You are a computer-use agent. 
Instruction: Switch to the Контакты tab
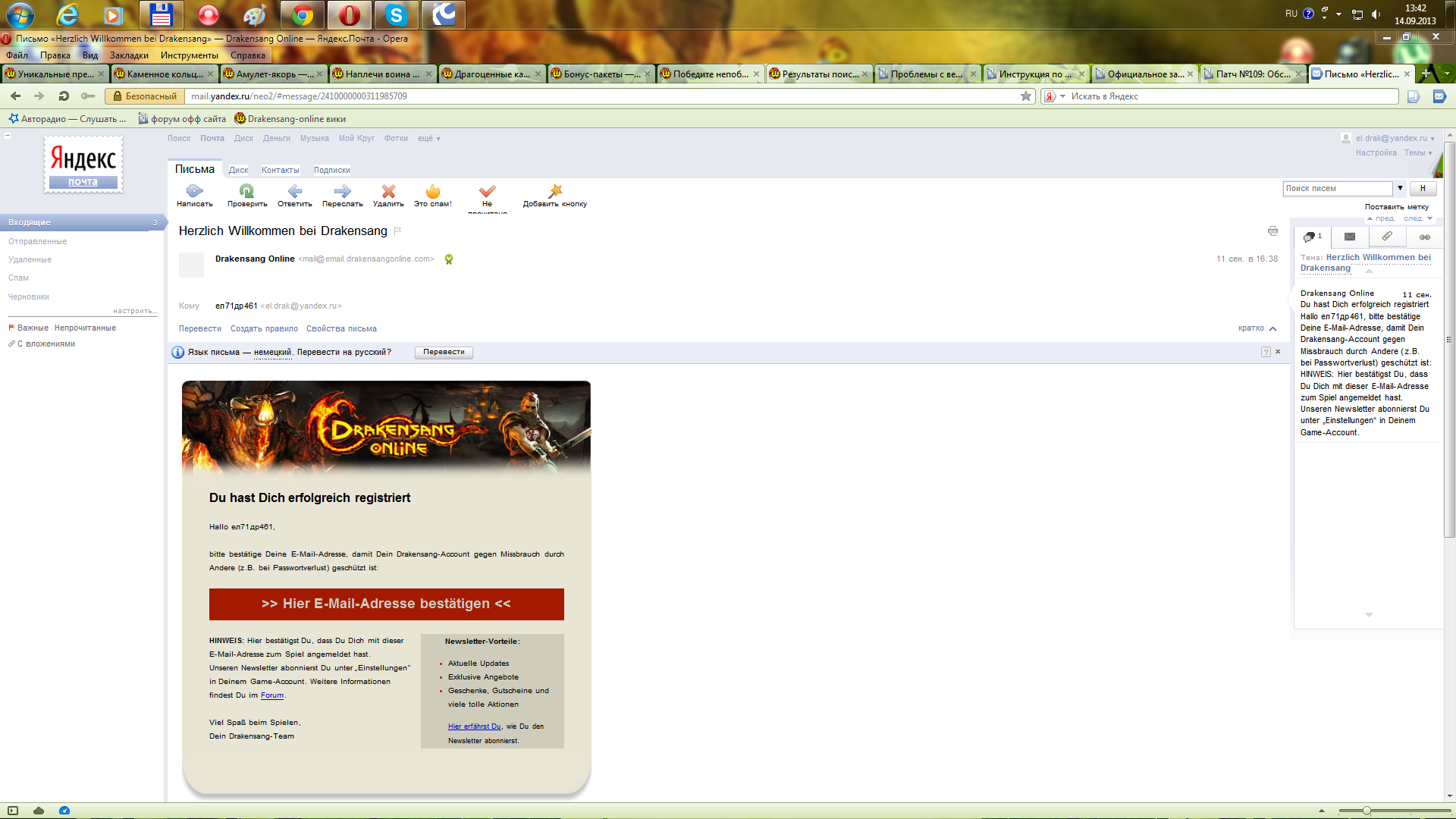281,171
